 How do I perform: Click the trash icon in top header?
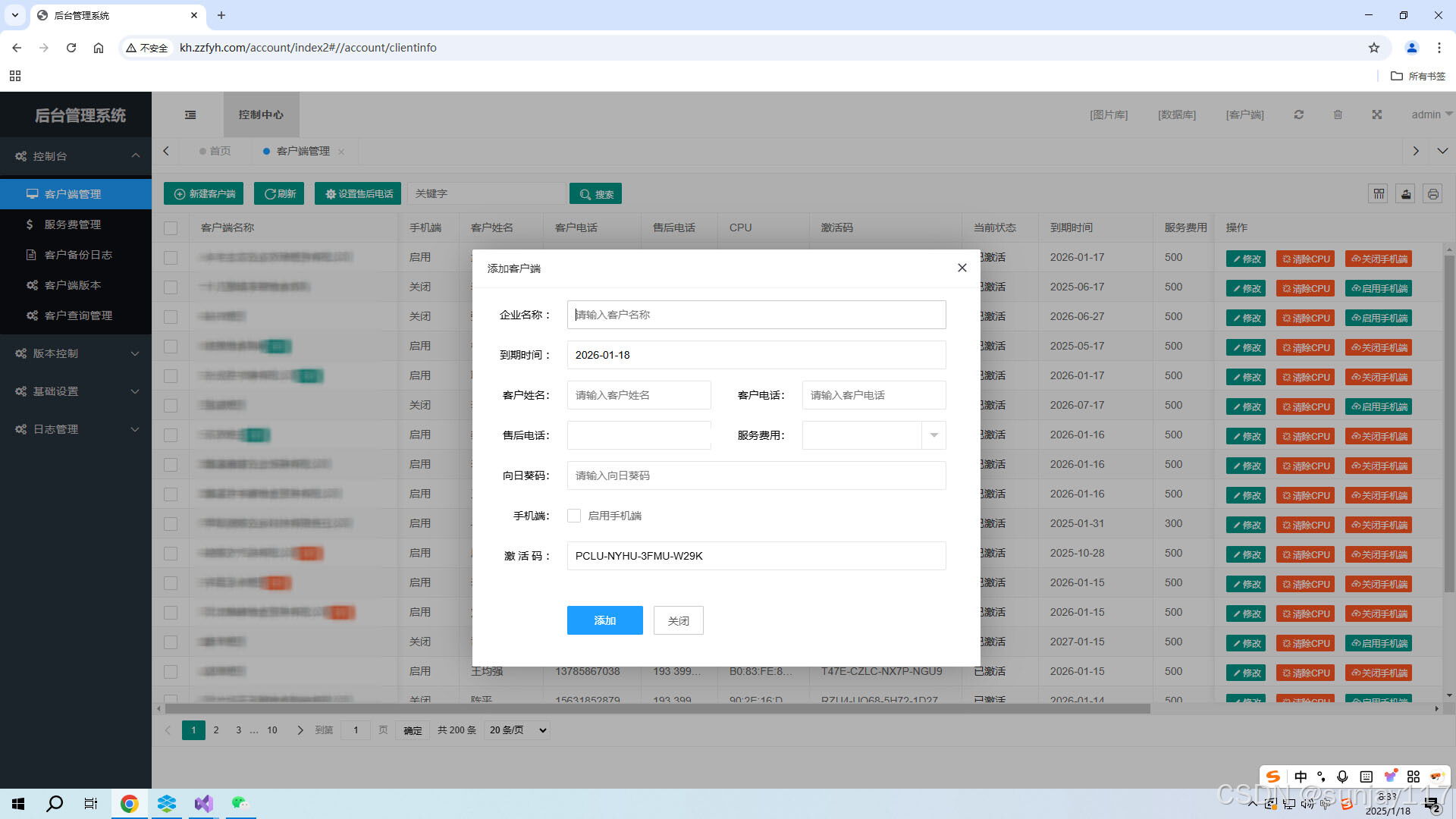point(1338,115)
